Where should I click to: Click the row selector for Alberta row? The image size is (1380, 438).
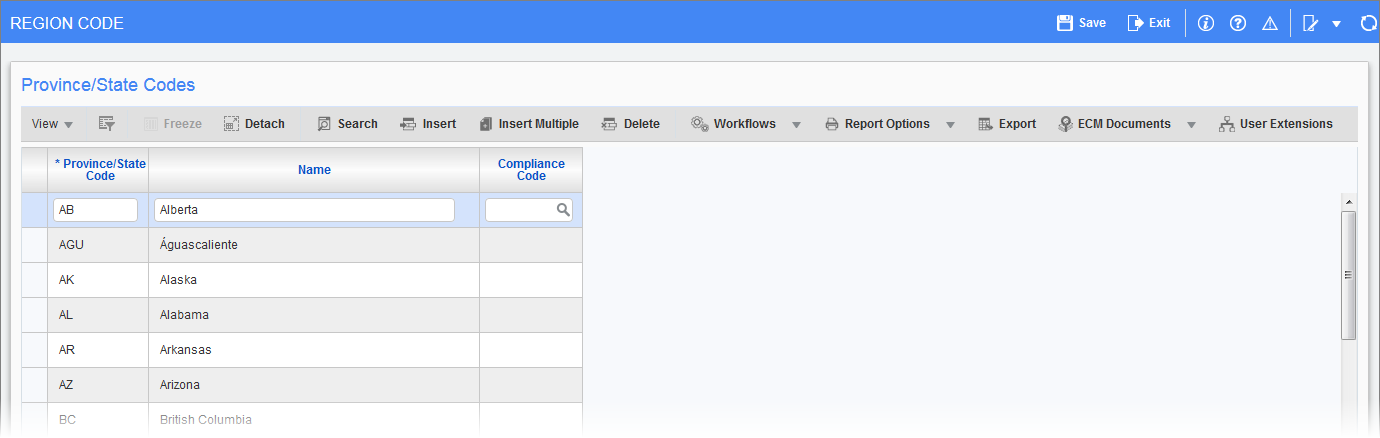click(x=34, y=210)
